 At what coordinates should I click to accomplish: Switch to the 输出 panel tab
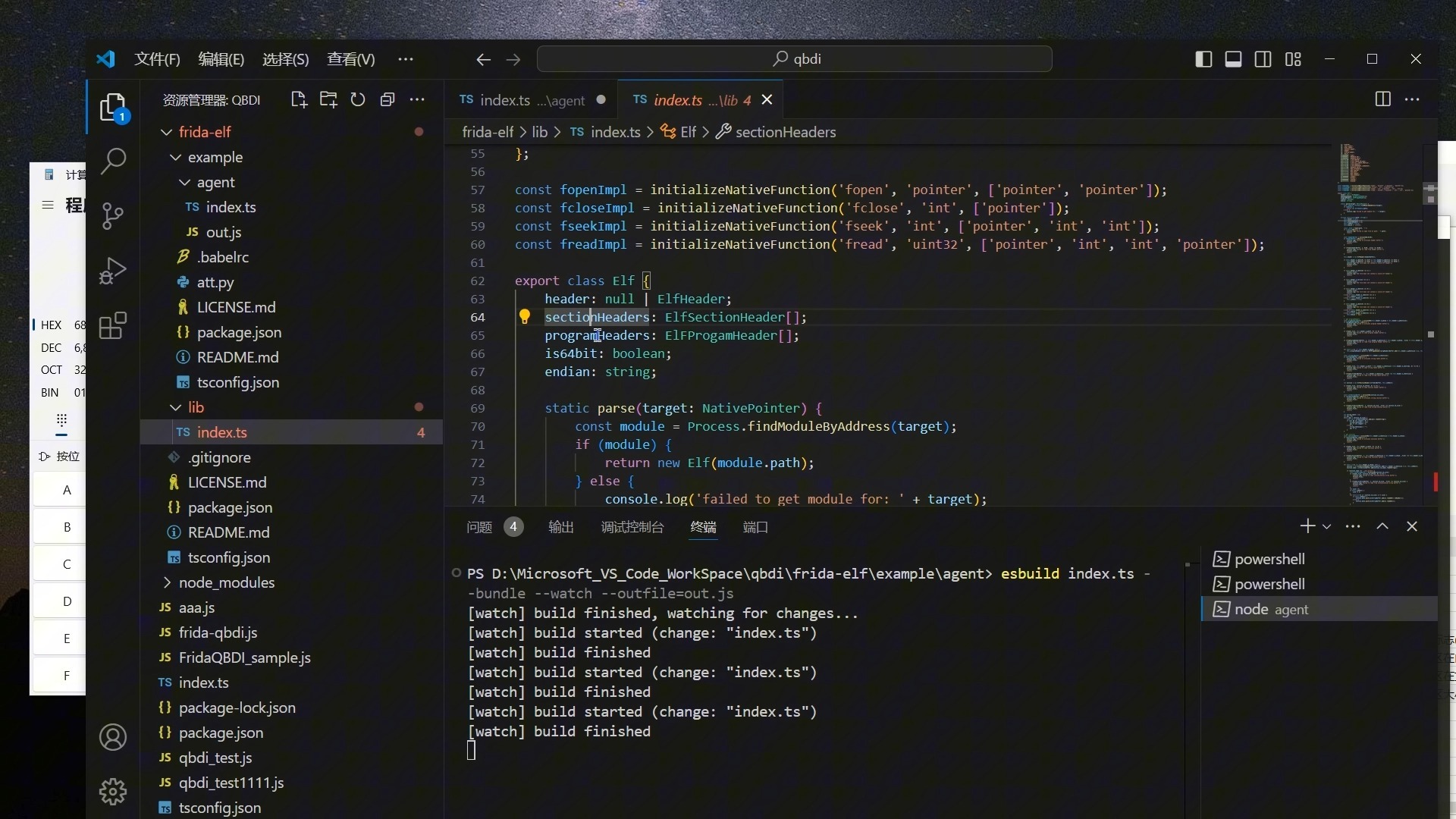(560, 527)
